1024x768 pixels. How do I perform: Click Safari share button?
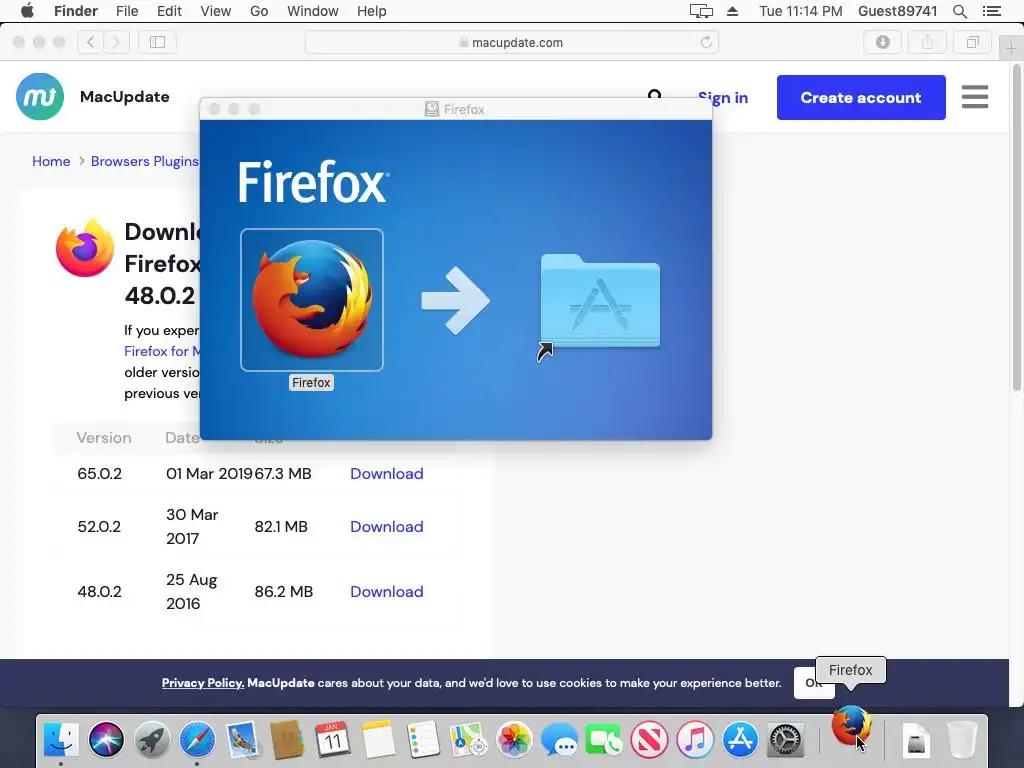click(x=927, y=42)
